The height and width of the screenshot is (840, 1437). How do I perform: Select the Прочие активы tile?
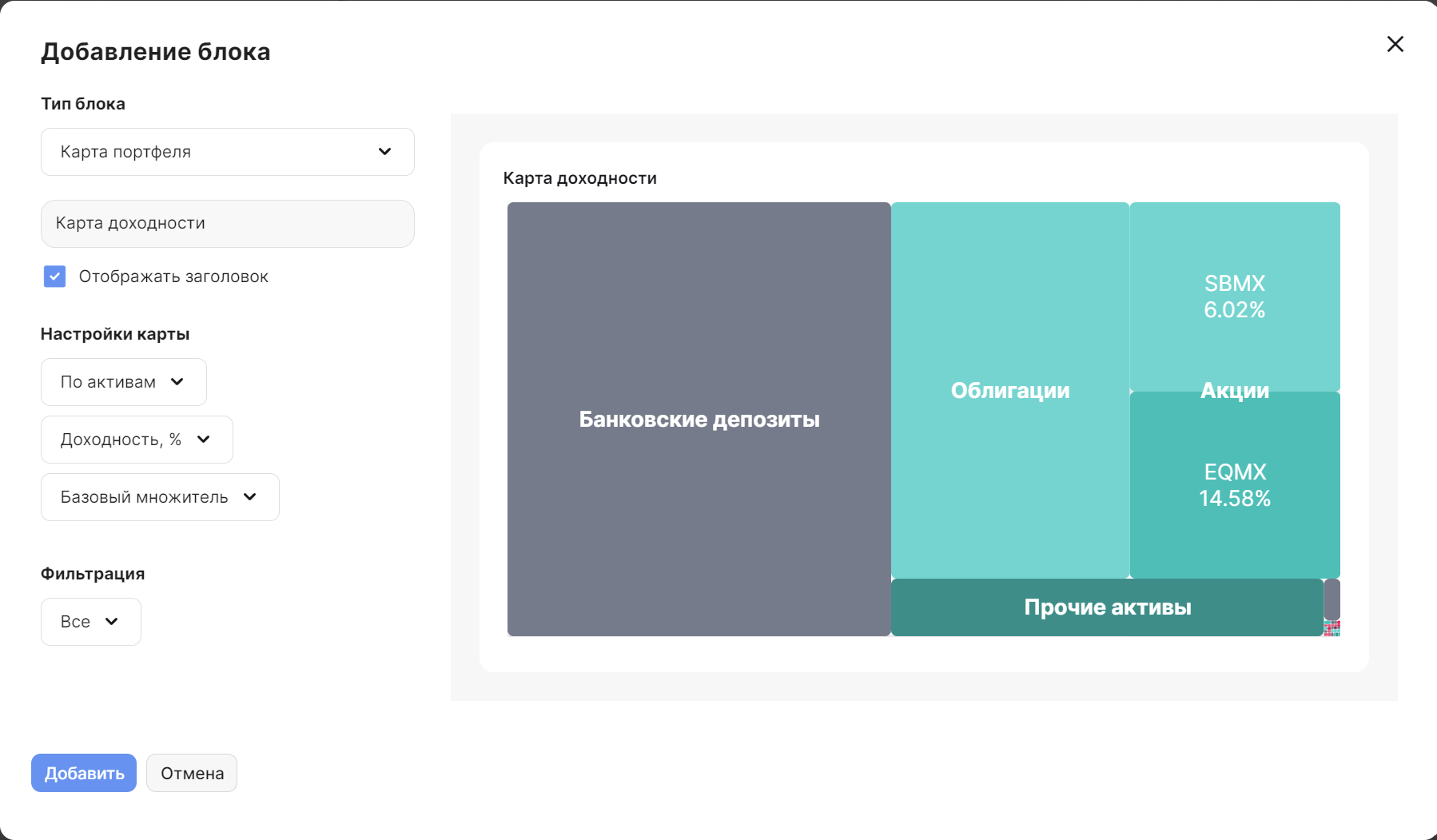coord(1108,607)
